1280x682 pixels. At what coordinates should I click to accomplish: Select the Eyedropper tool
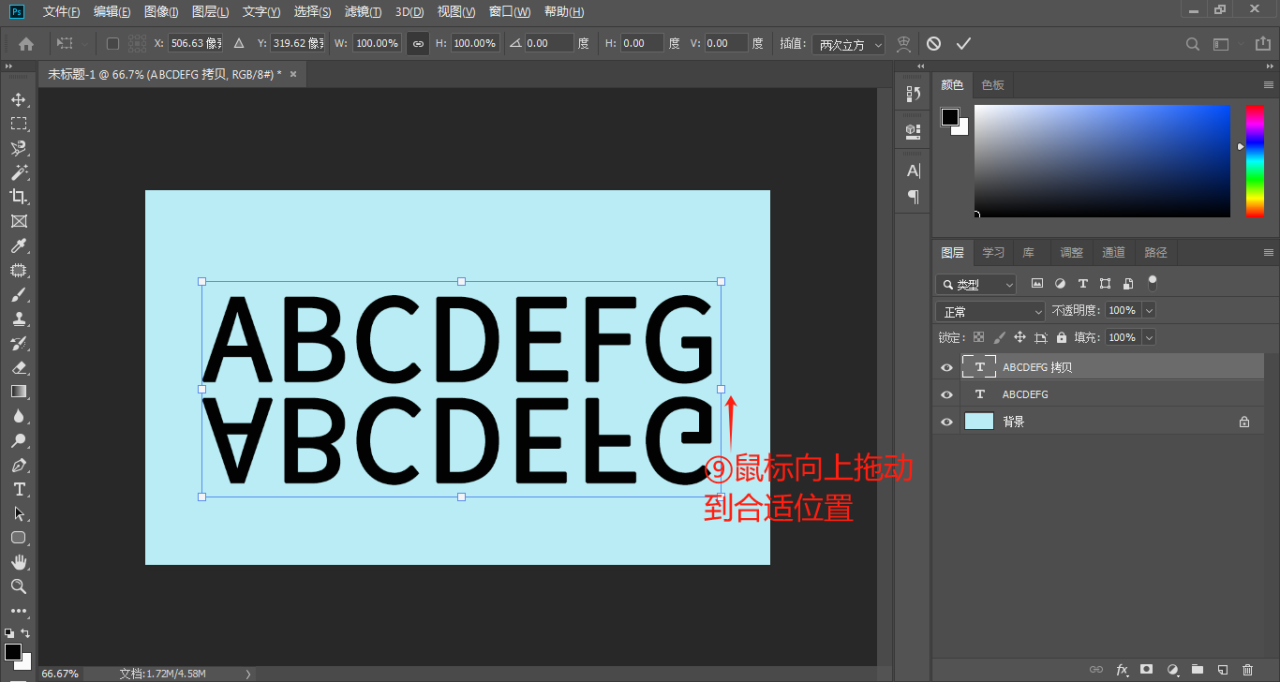[18, 246]
